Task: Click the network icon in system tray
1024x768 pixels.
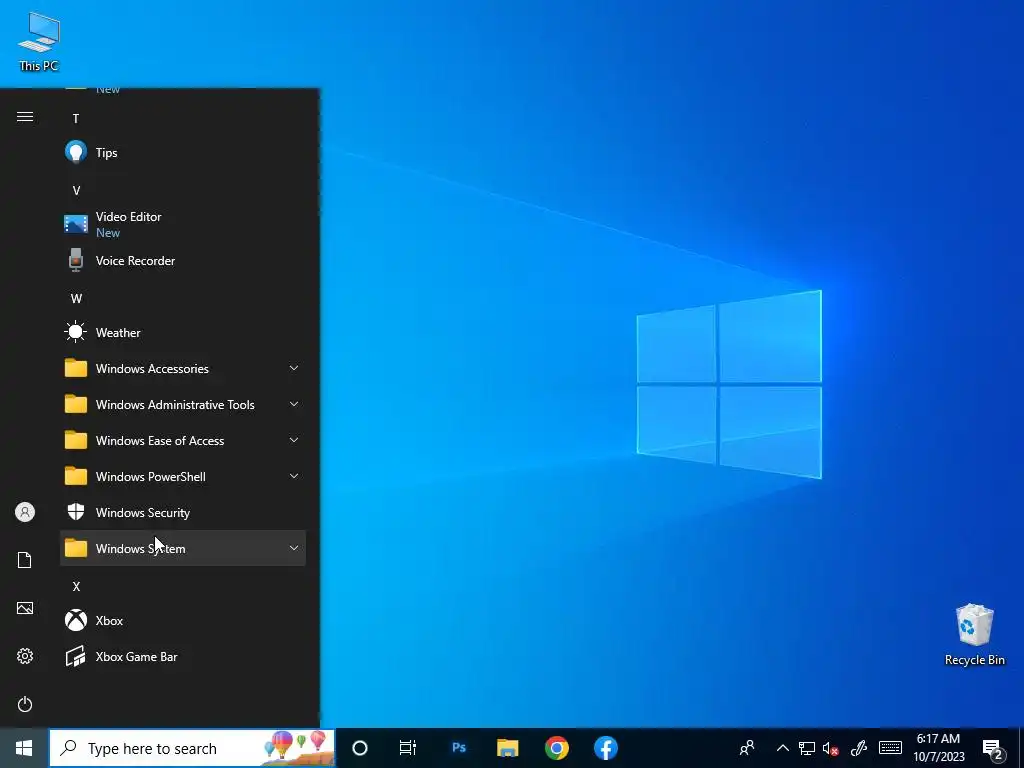Action: click(x=807, y=748)
